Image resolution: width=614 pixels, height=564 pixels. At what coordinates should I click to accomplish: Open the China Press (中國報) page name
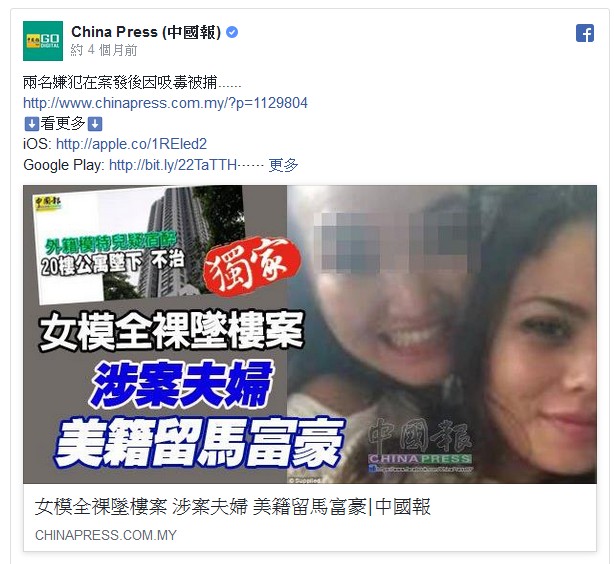tap(146, 32)
